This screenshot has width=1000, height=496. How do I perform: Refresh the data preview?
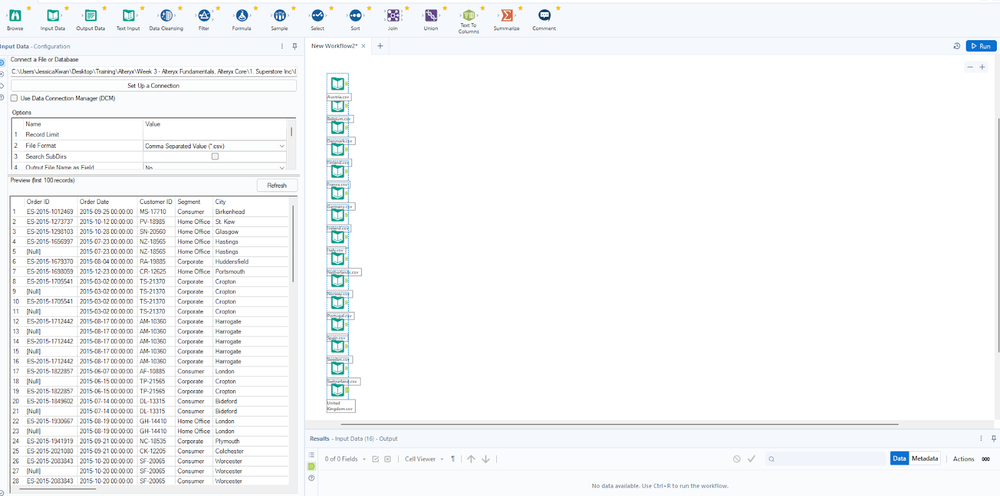pyautogui.click(x=277, y=186)
